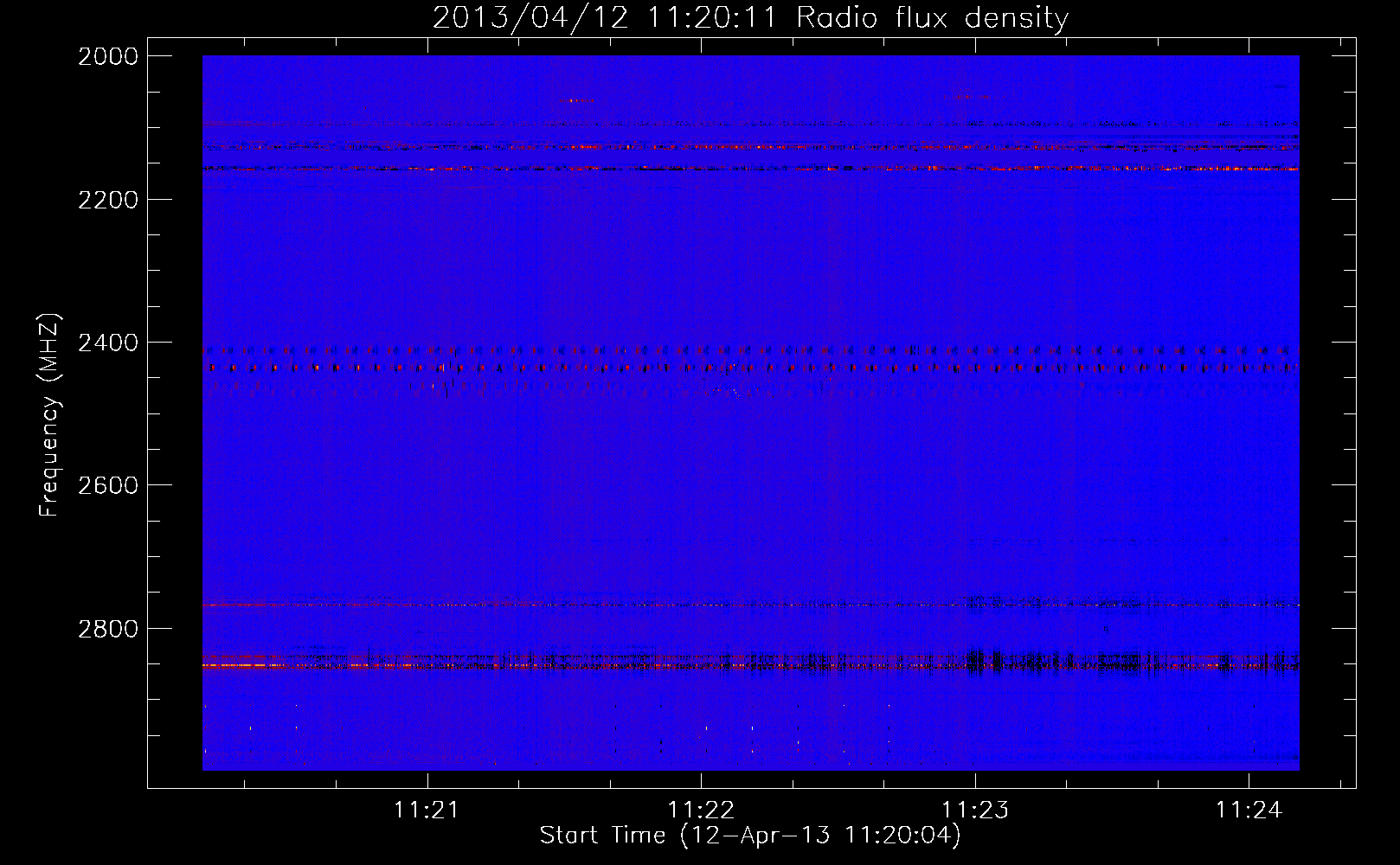This screenshot has height=865, width=1400.
Task: Click the 2600 frequency axis label
Action: (x=108, y=485)
